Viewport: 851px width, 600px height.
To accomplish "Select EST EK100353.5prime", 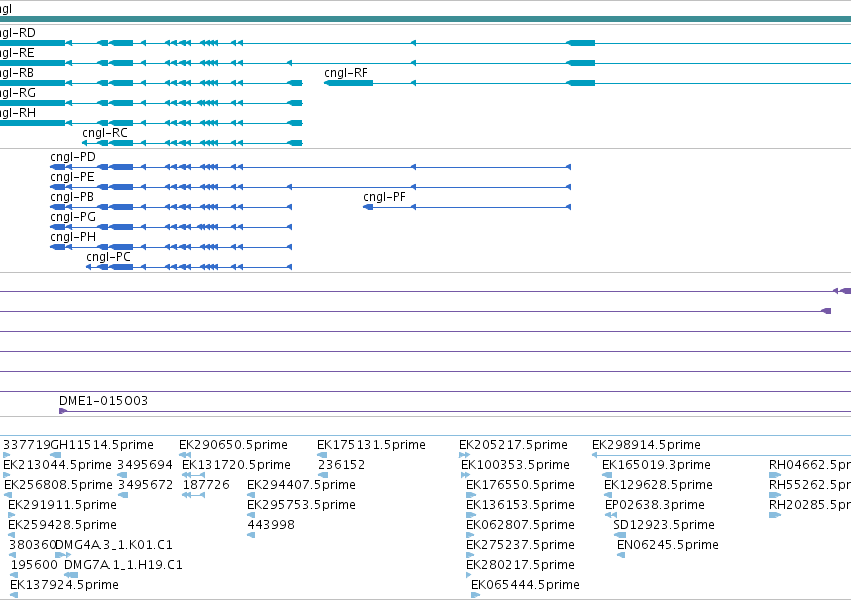I will coord(516,465).
